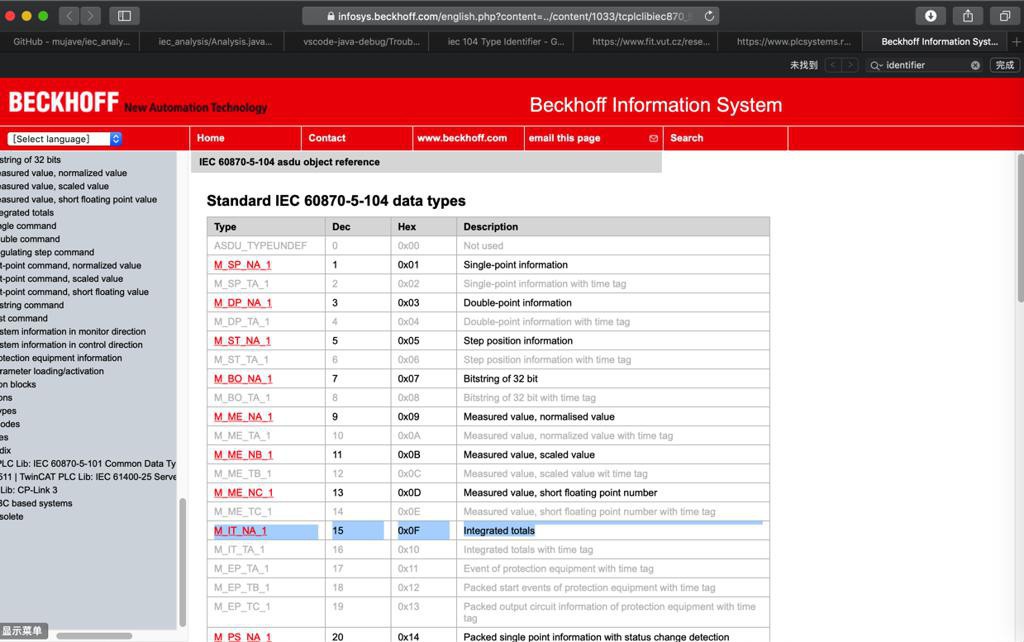Viewport: 1024px width, 642px height.
Task: Click the sidebar vertical scrollbar
Action: pos(182,562)
